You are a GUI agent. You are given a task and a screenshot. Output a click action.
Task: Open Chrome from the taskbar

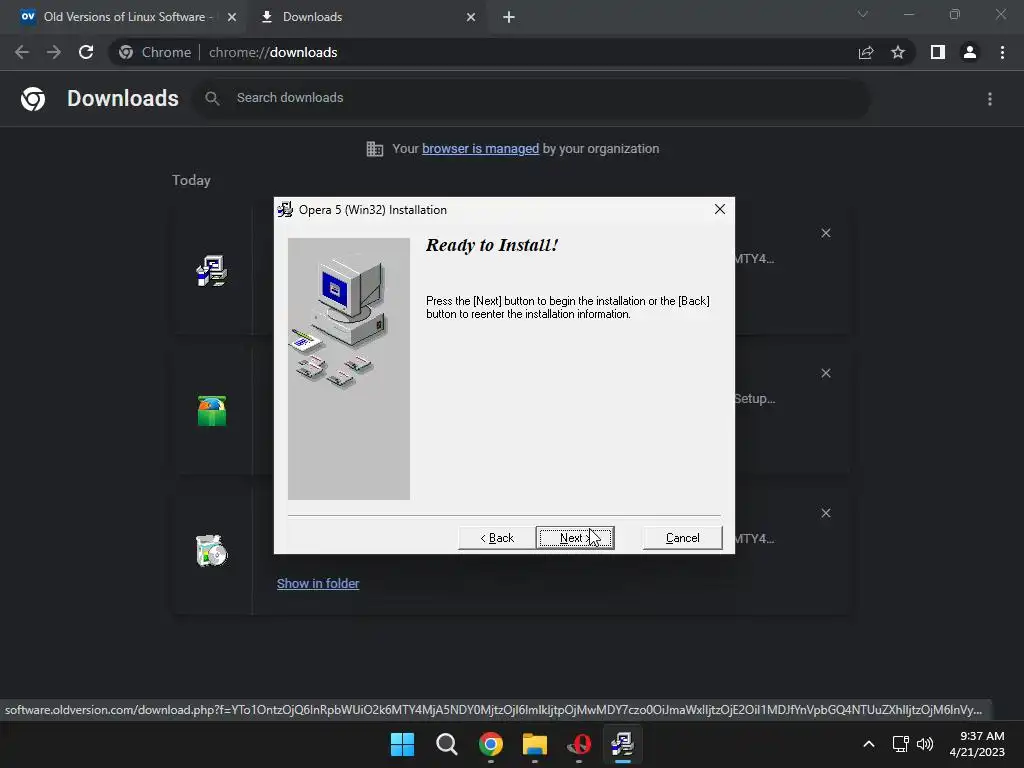click(490, 744)
